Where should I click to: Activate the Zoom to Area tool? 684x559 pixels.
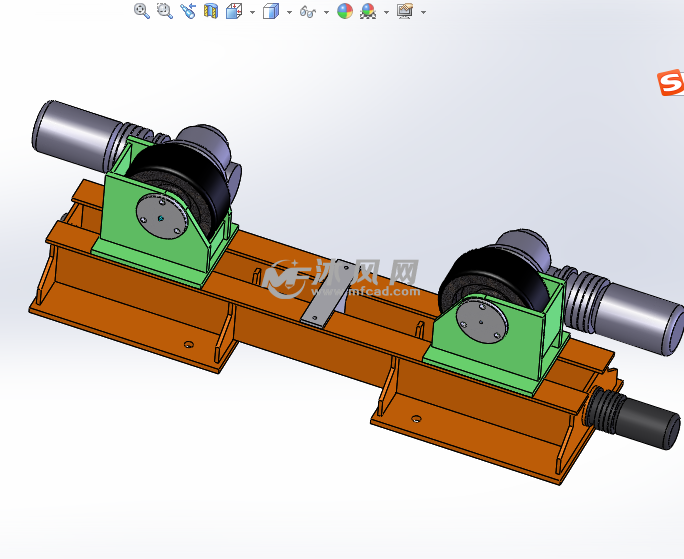(x=165, y=11)
